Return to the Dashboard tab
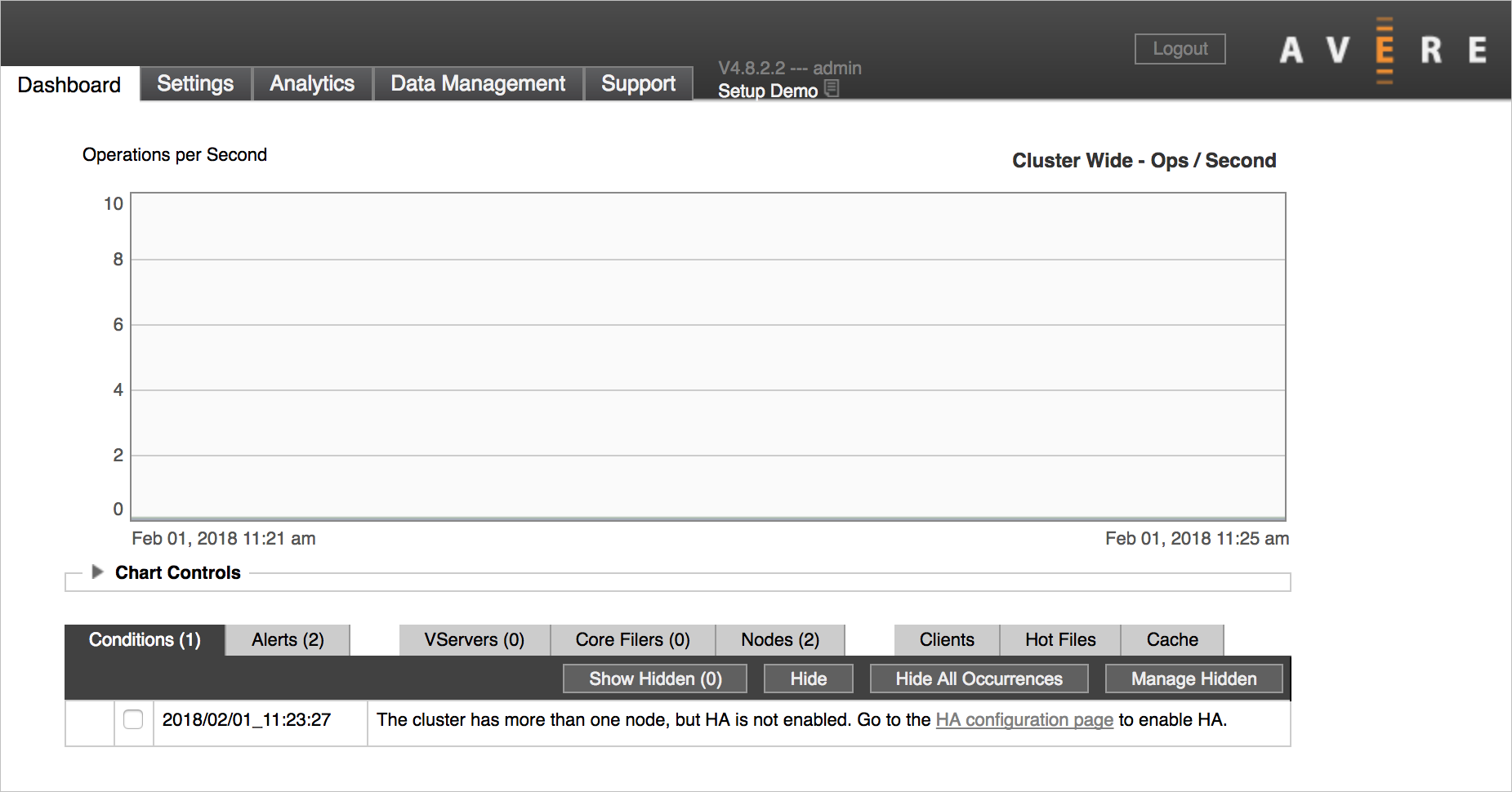The height and width of the screenshot is (792, 1512). pyautogui.click(x=69, y=84)
